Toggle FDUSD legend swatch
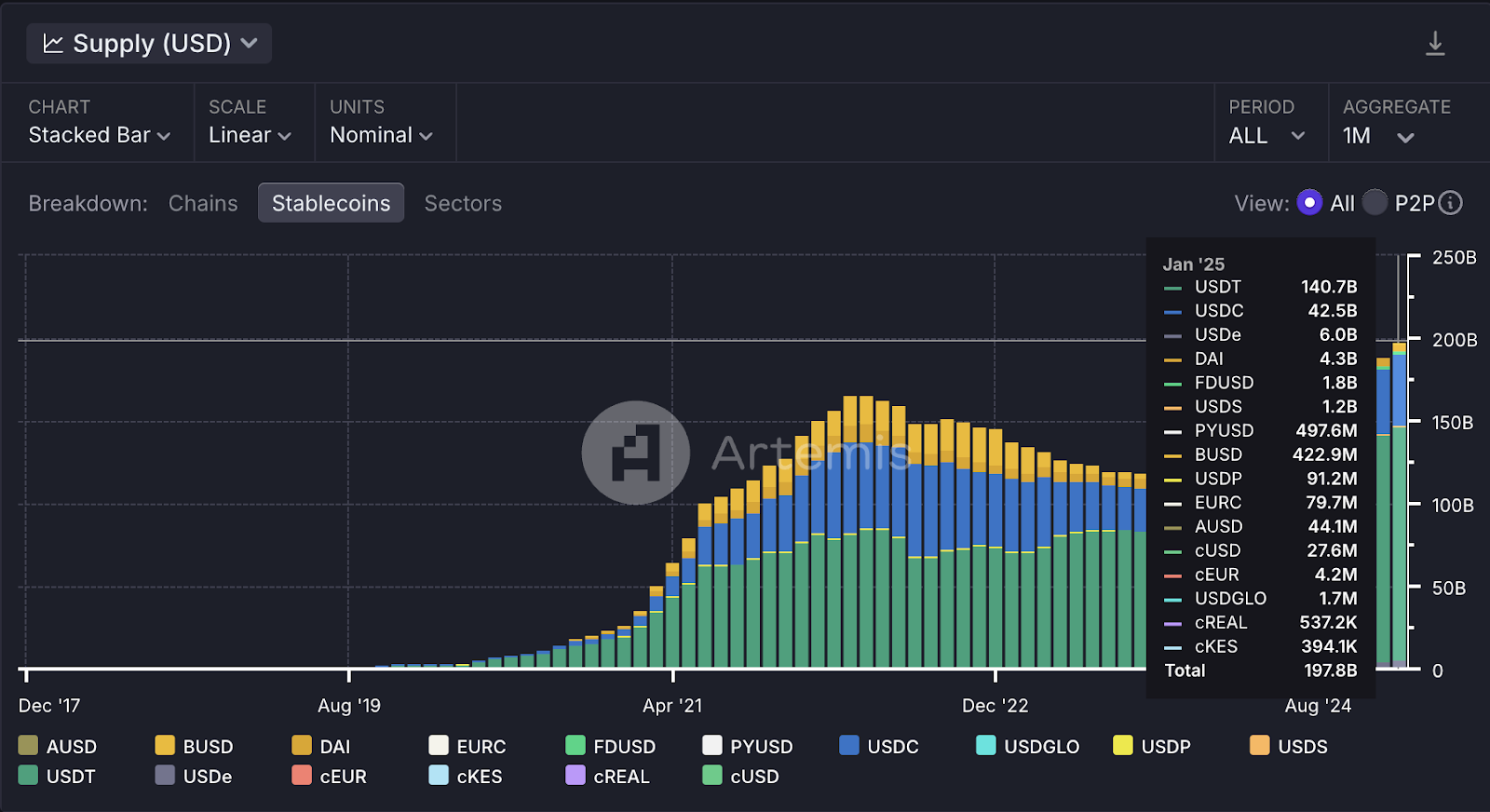1490x812 pixels. 576,745
